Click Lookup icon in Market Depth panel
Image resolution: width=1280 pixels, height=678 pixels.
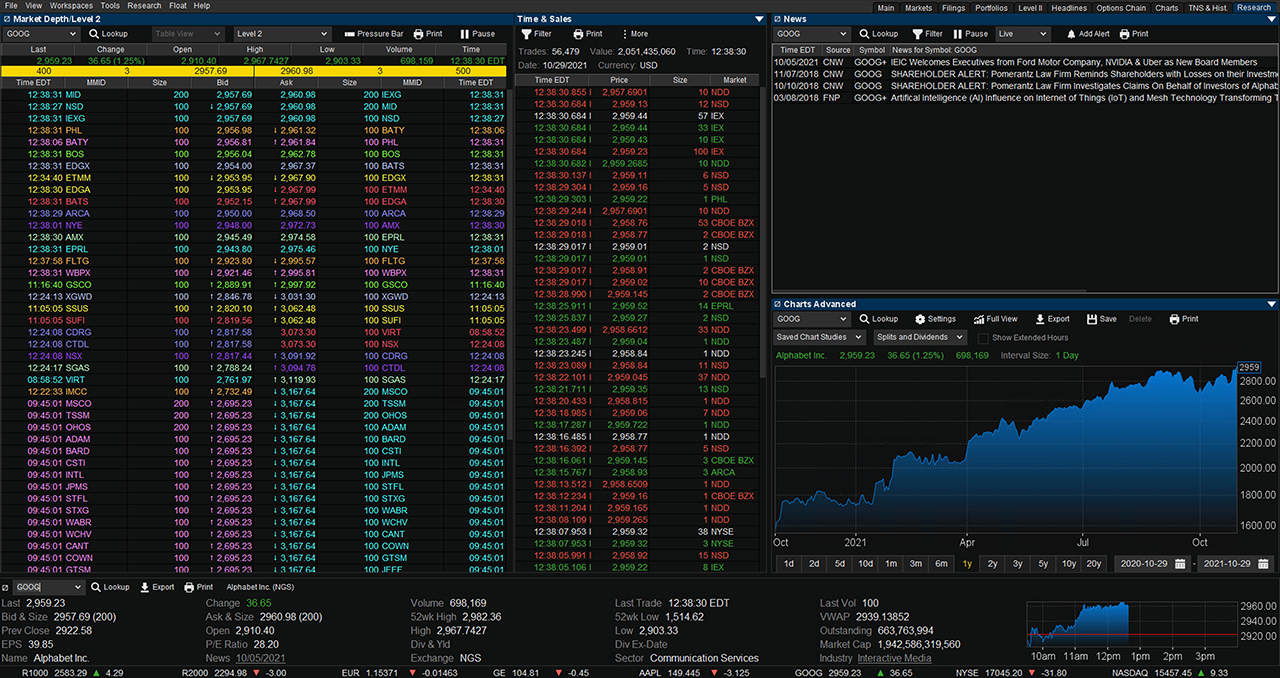tap(108, 33)
